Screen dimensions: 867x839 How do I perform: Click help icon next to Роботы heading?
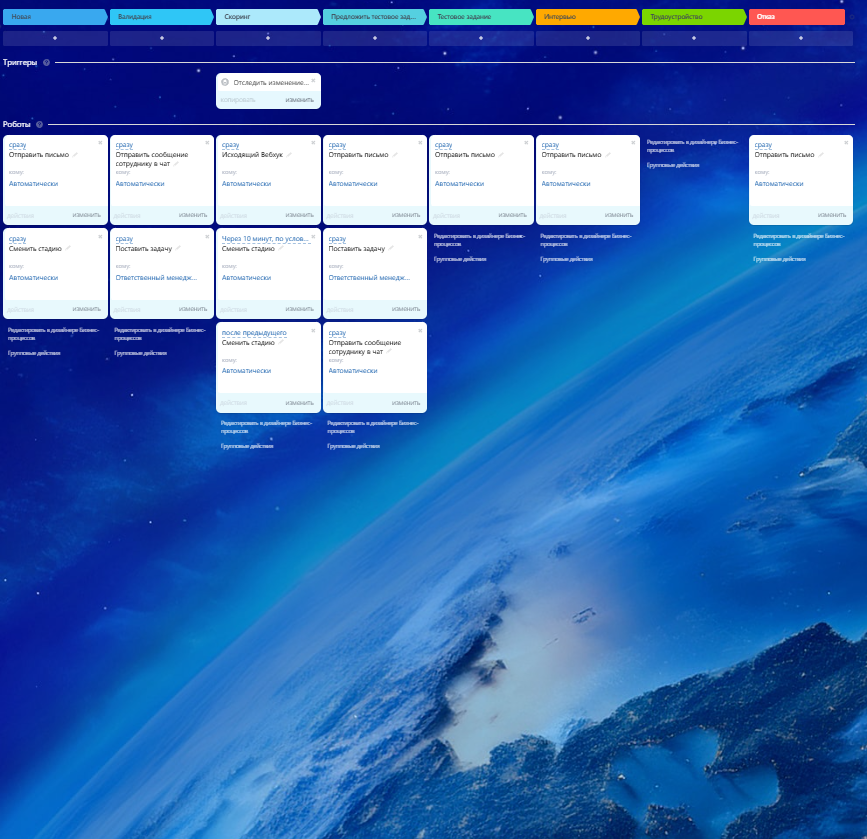point(40,125)
